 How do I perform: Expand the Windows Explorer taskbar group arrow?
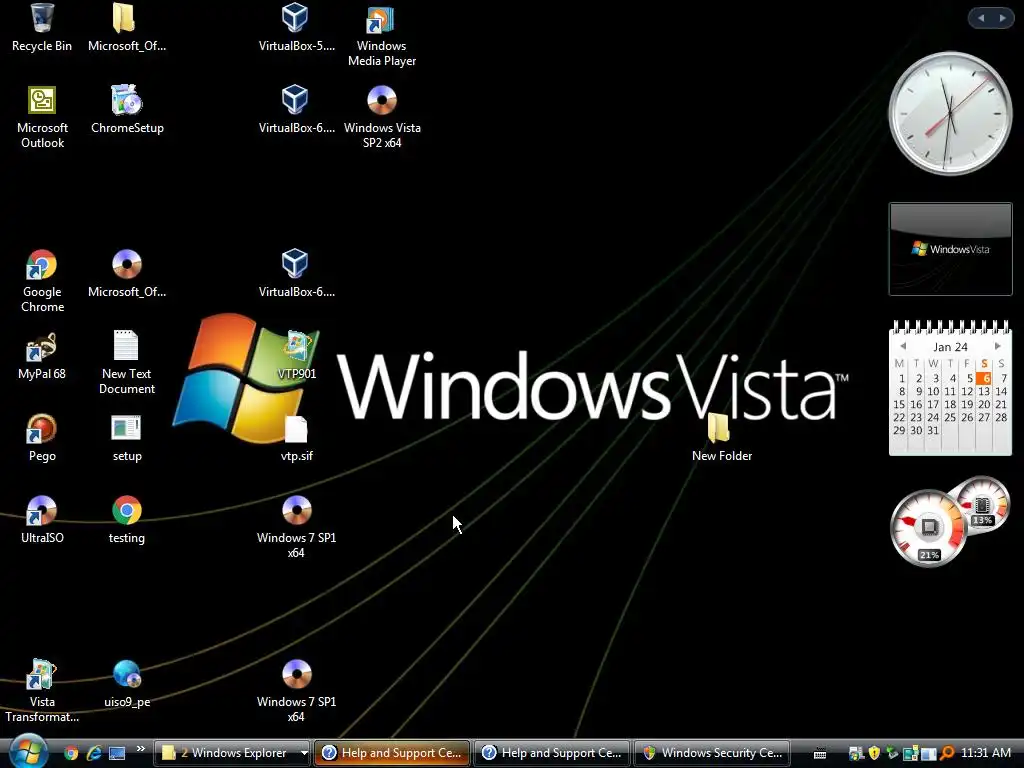coord(304,753)
